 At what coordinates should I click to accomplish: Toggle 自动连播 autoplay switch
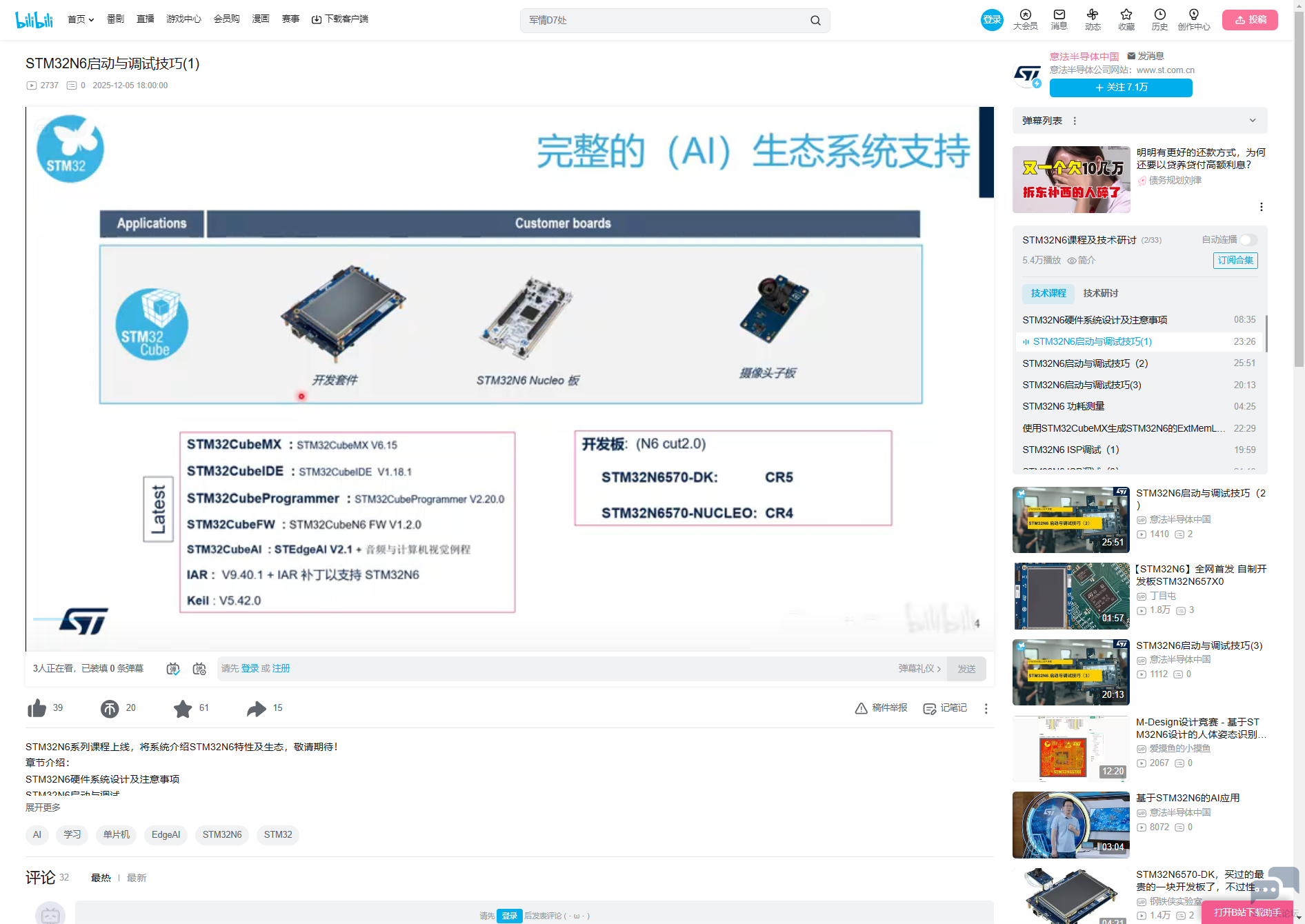tap(1249, 240)
